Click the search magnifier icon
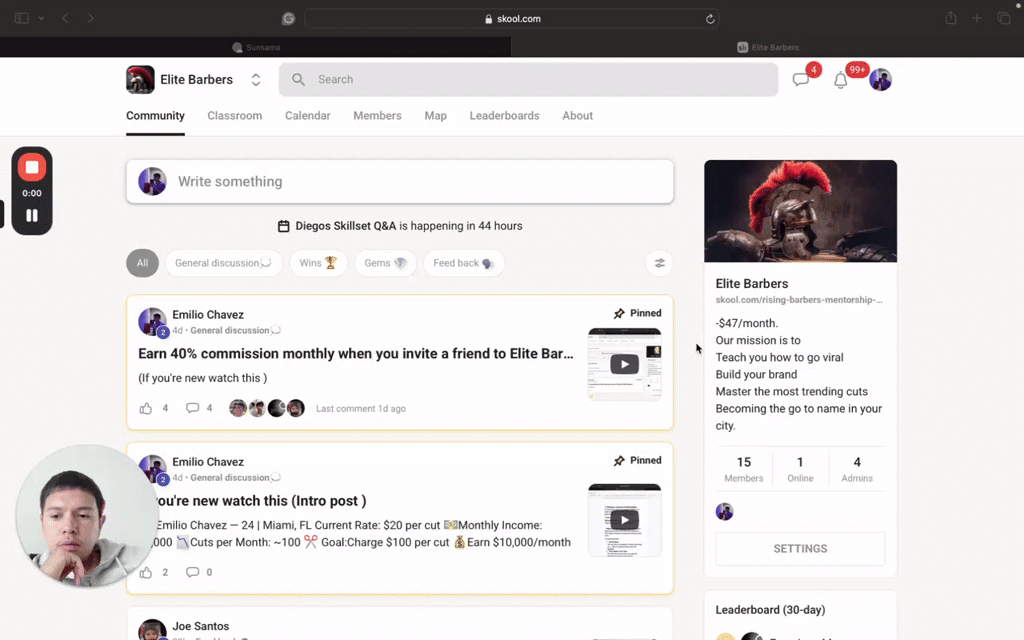Viewport: 1024px width, 640px height. tap(298, 80)
